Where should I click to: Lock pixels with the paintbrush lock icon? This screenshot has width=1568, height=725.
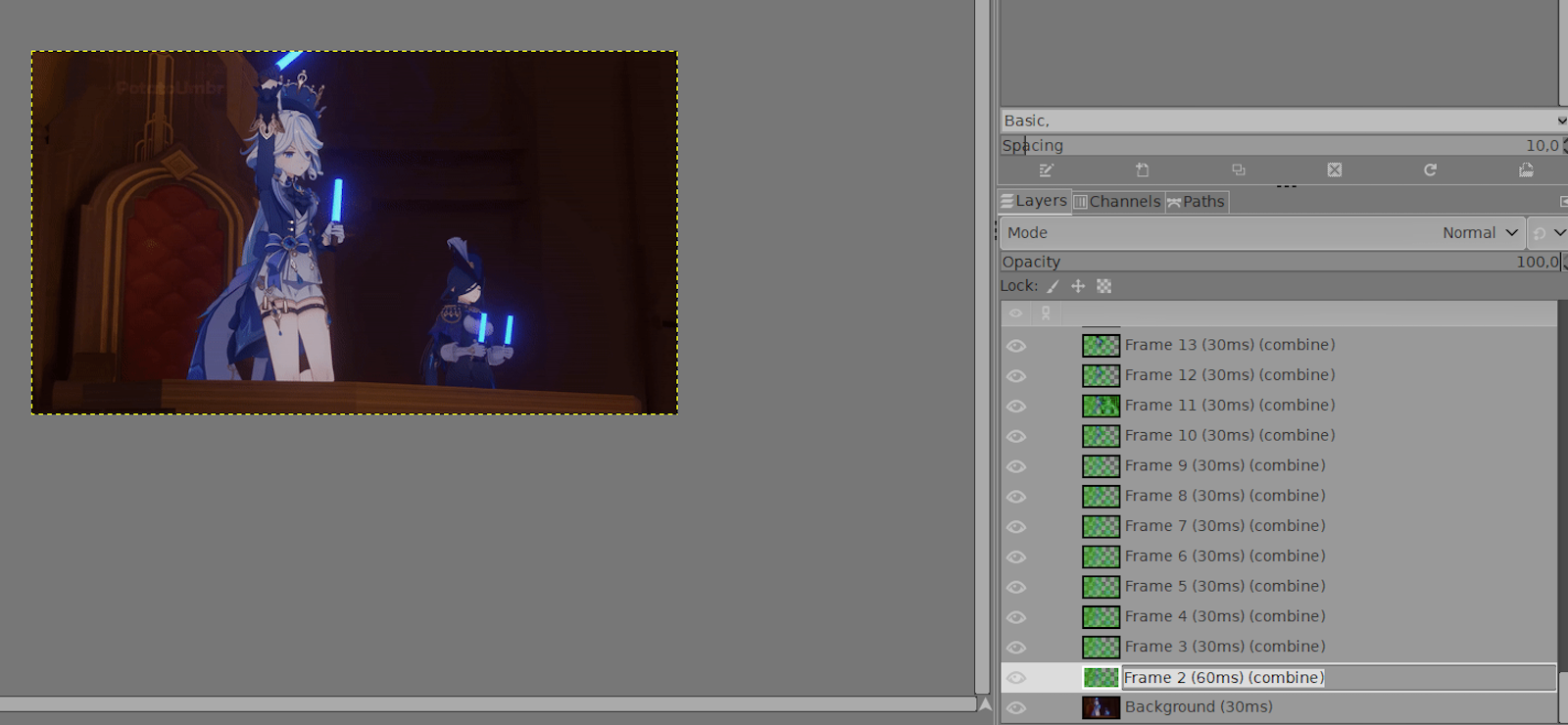click(x=1053, y=286)
